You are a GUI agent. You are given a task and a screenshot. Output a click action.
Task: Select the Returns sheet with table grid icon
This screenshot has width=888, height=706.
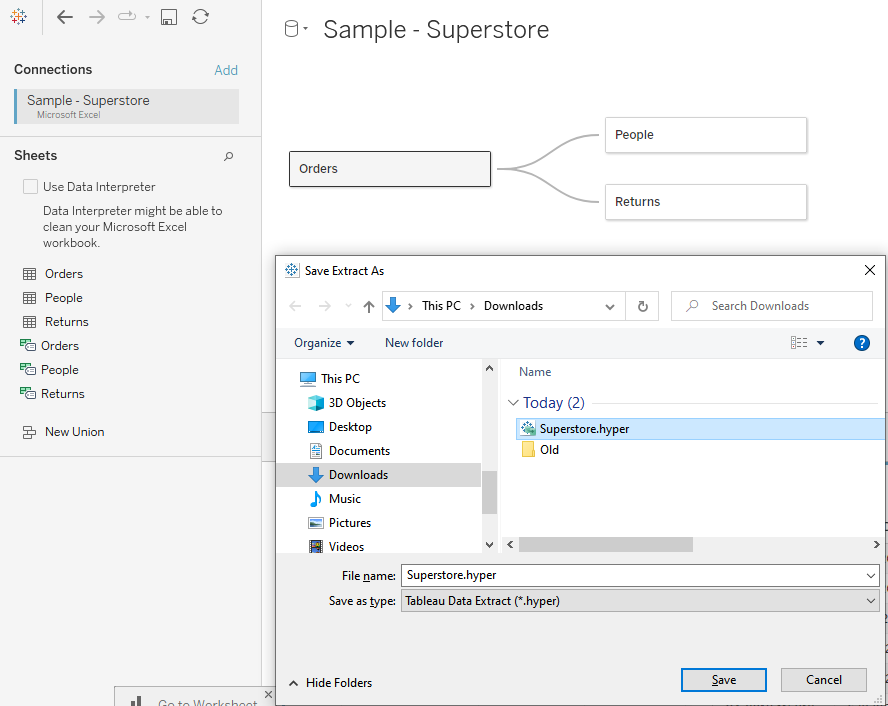click(56, 322)
